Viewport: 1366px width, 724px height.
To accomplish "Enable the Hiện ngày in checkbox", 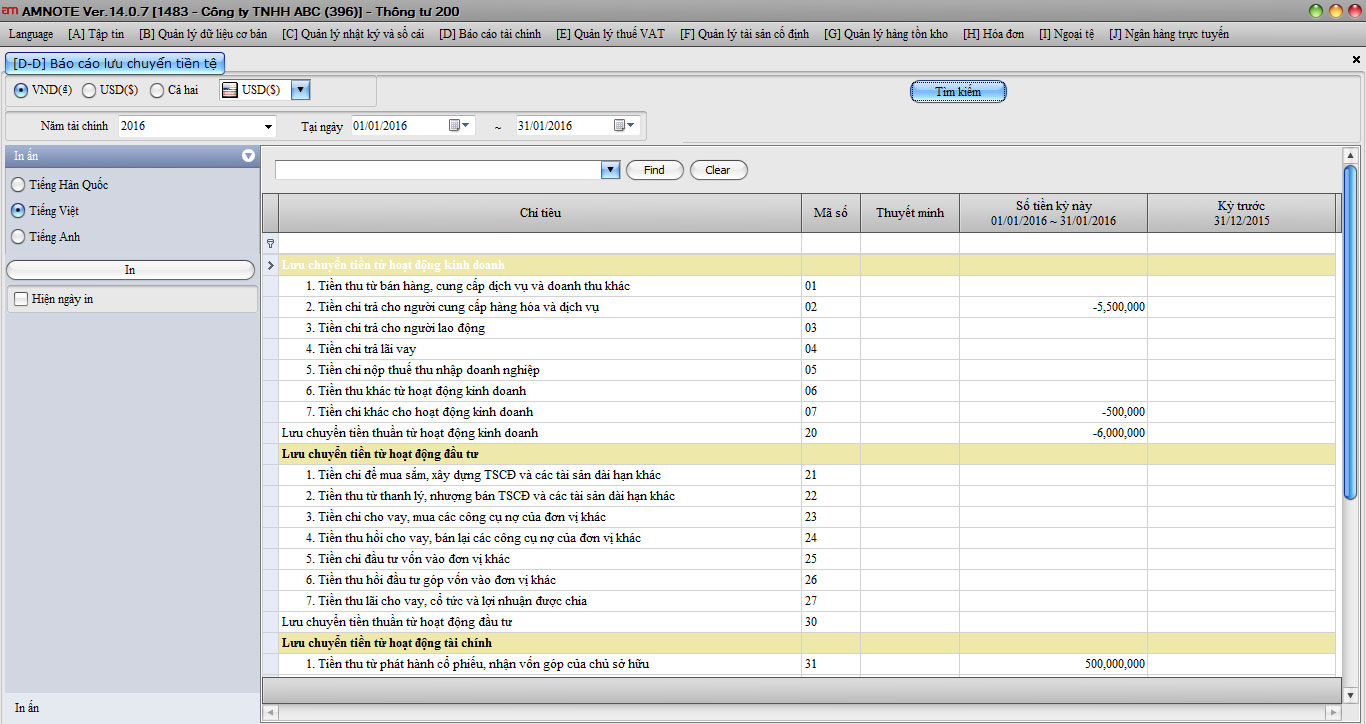I will 20,299.
